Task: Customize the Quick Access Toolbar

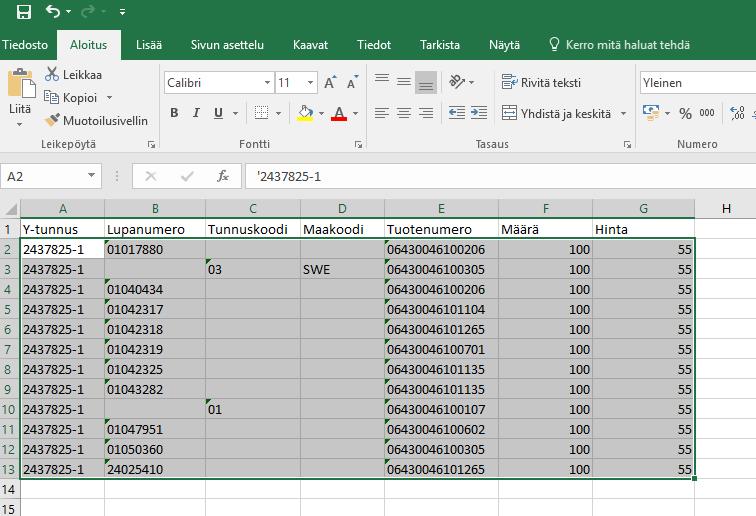Action: 122,12
